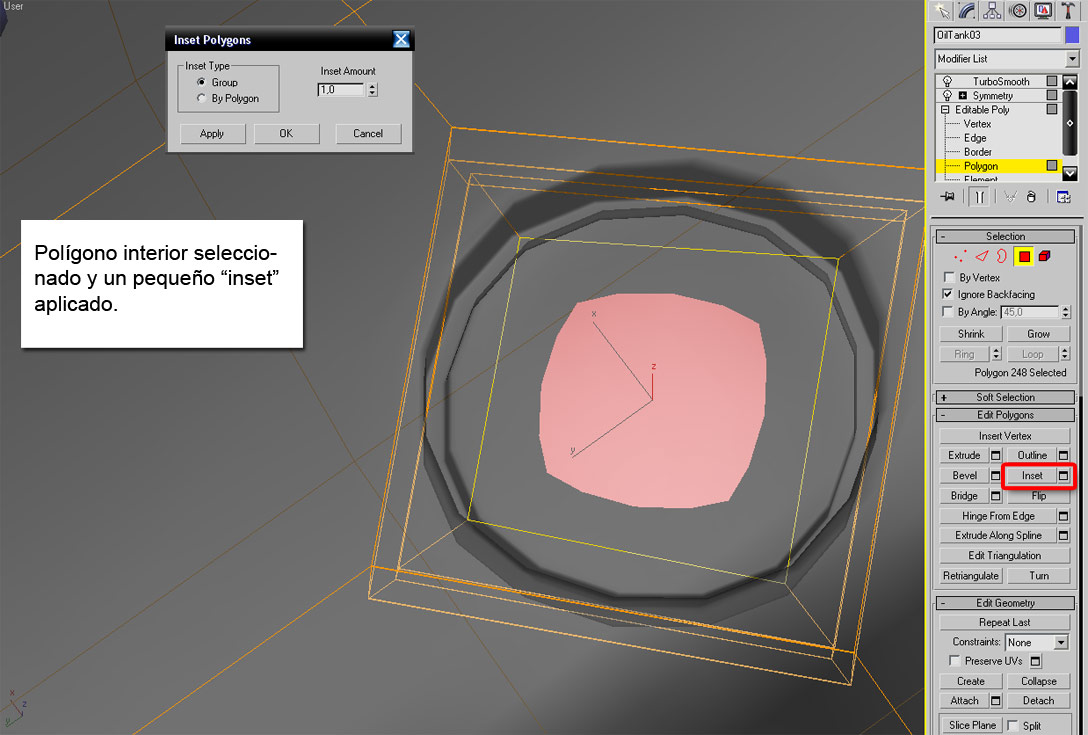Click Inset Amount spinner arrows

pos(373,90)
